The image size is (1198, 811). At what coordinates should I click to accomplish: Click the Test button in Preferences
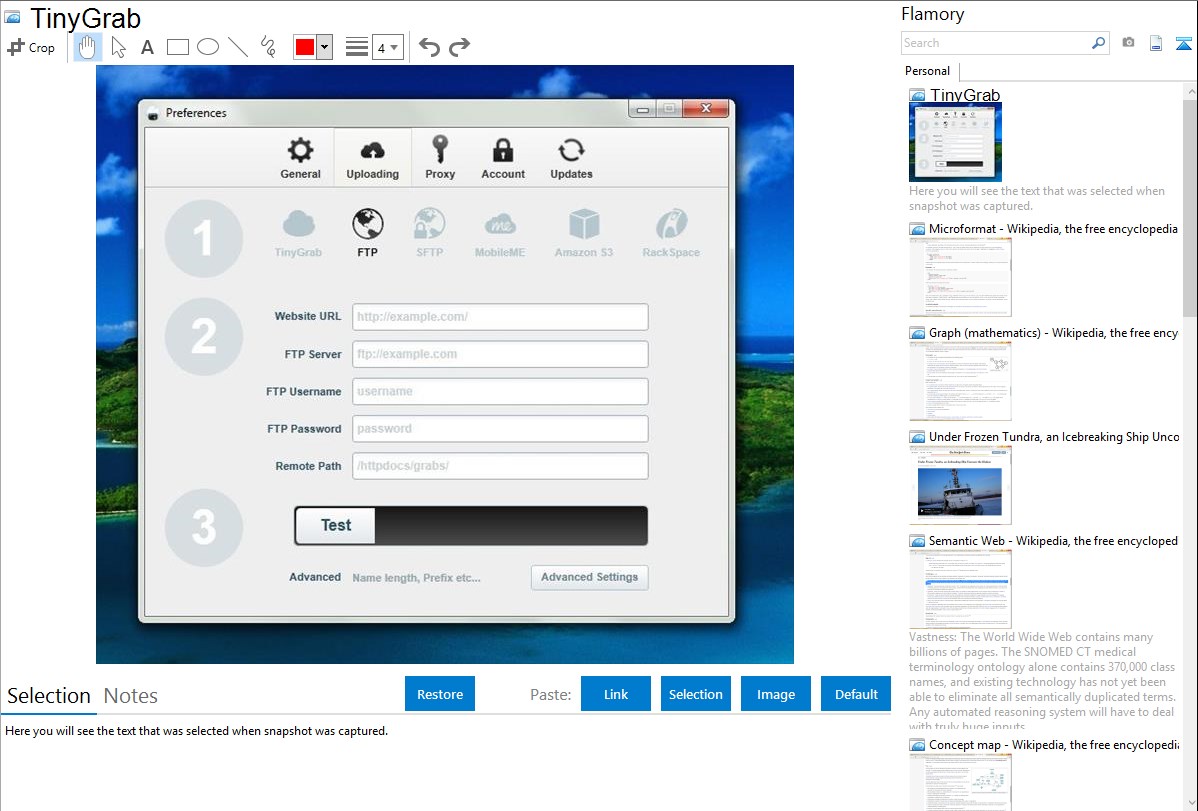tap(336, 526)
